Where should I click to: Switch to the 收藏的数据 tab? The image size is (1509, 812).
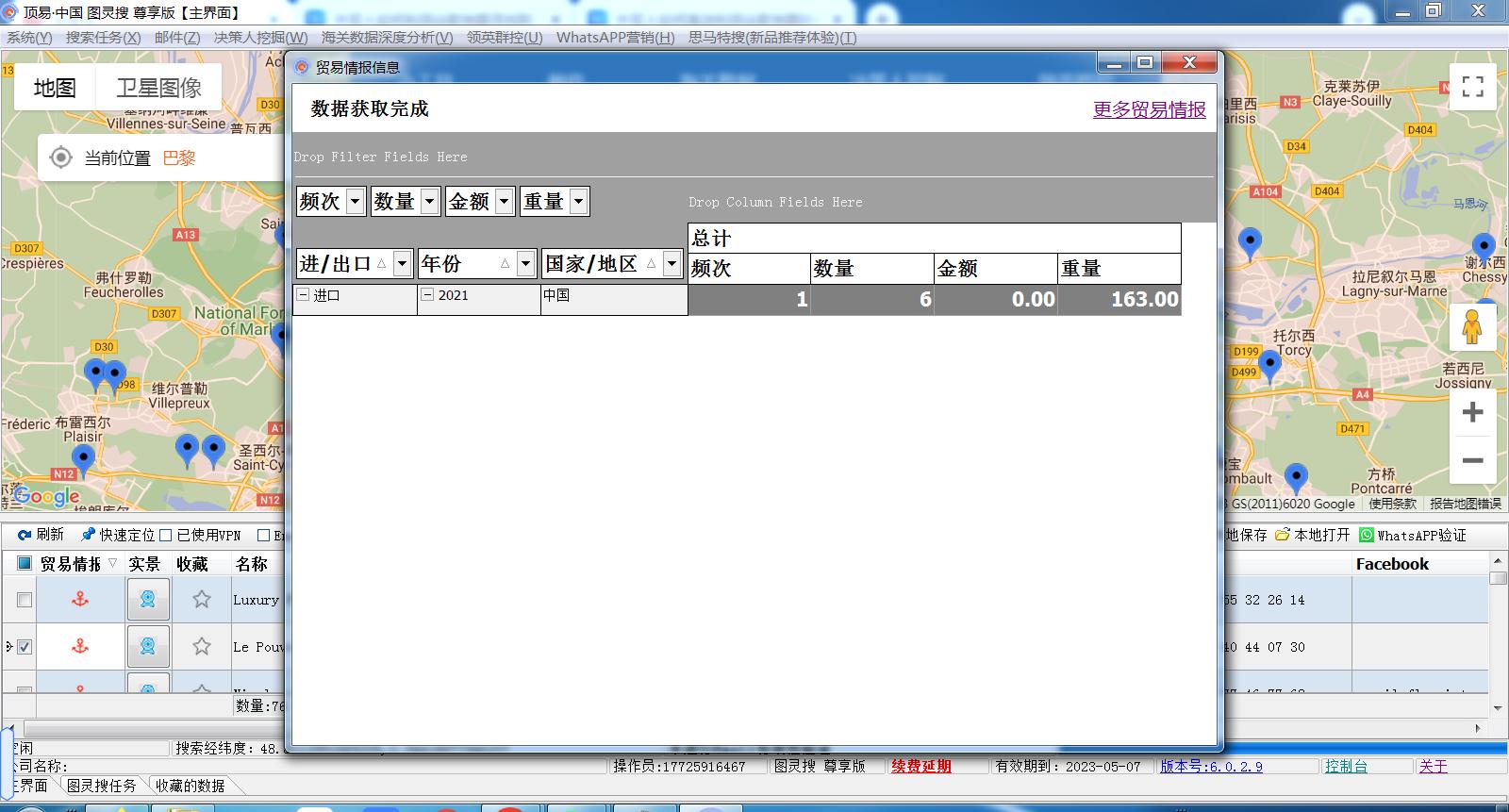coord(190,786)
